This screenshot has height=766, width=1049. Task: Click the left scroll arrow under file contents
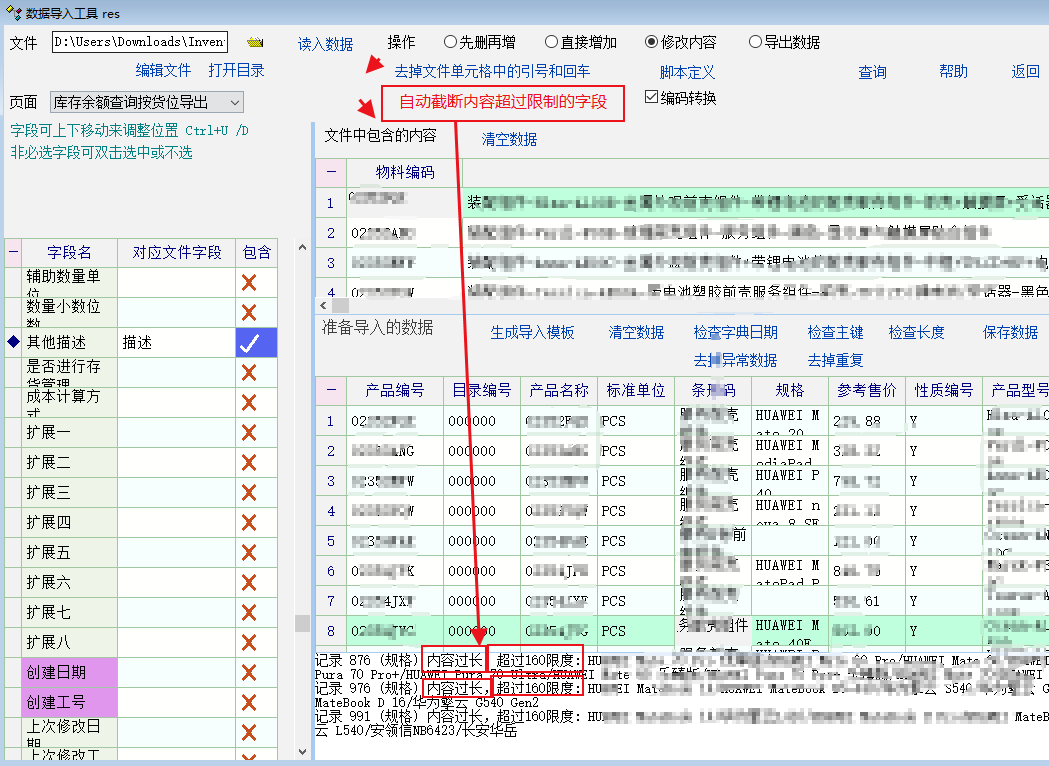coord(323,305)
